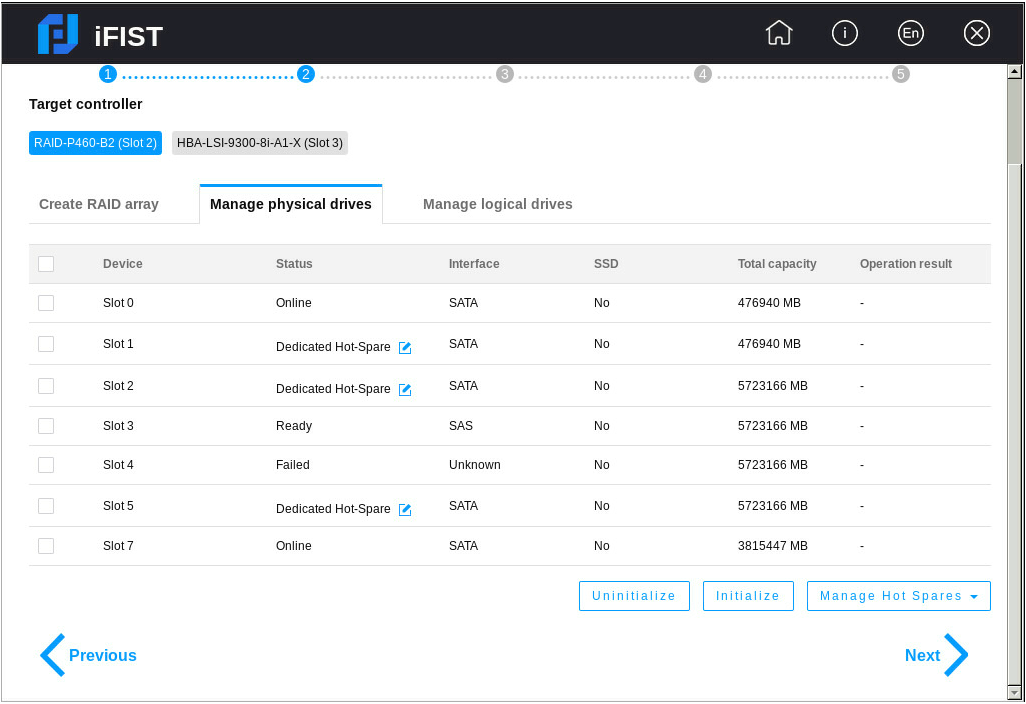Click the Unknown interface cell

pyautogui.click(x=474, y=465)
